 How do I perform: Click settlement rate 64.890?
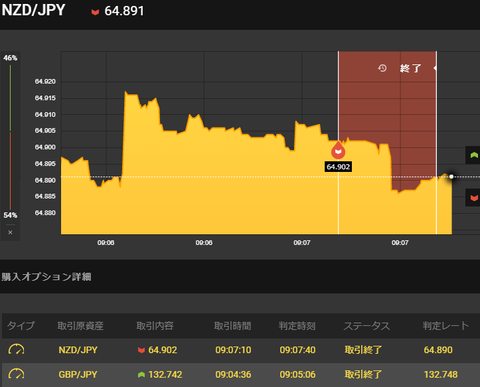438,350
